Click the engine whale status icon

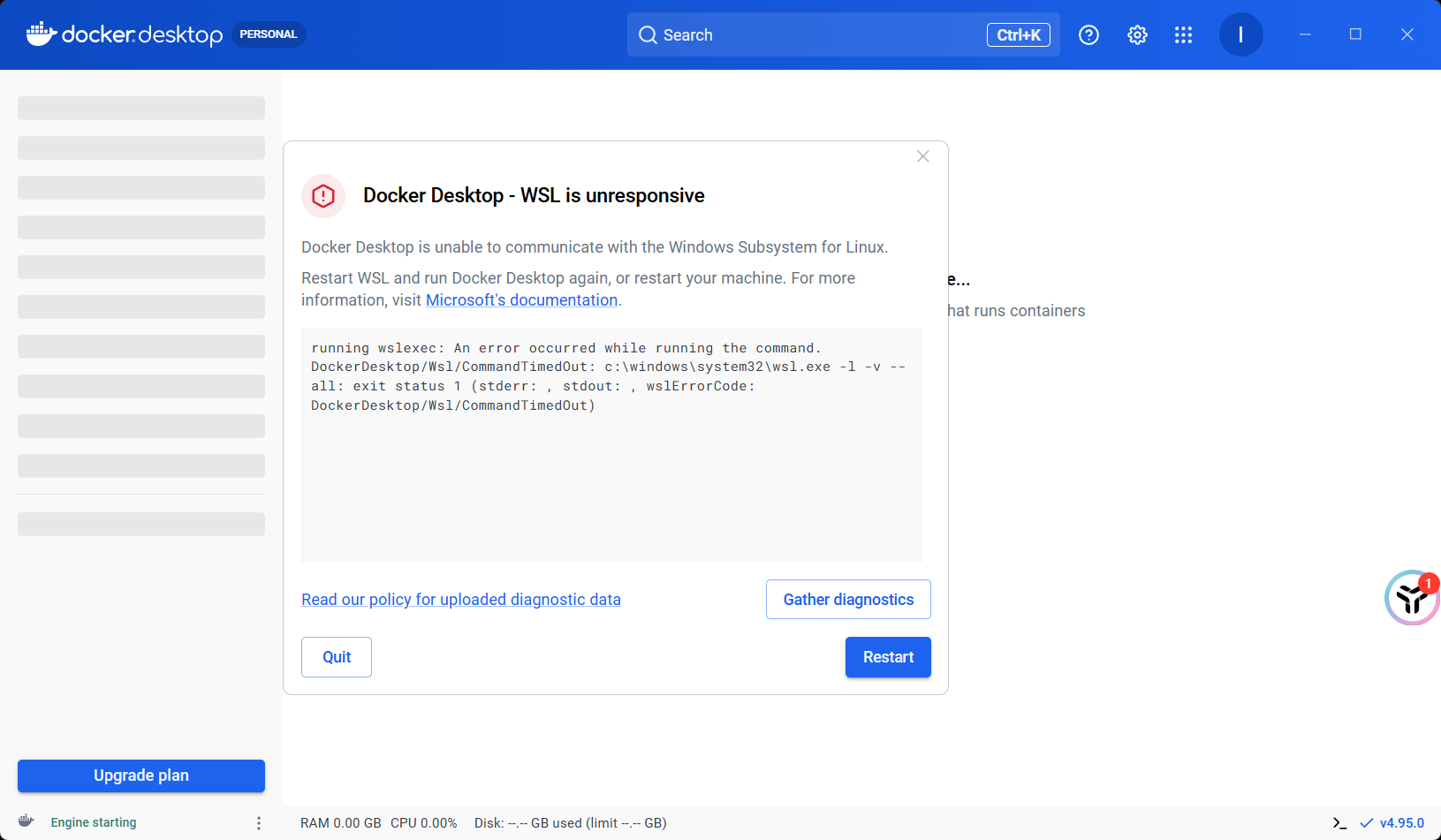(x=27, y=821)
